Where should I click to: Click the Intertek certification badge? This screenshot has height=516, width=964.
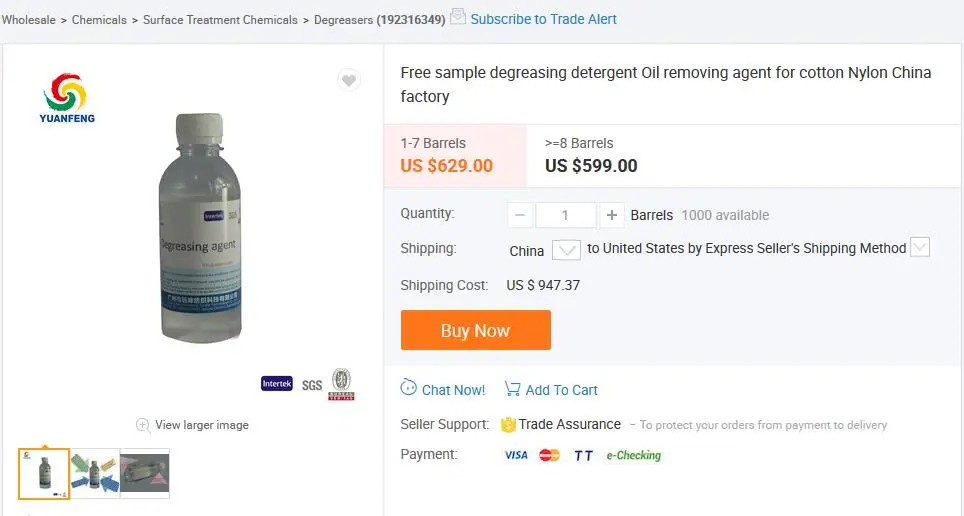277,383
